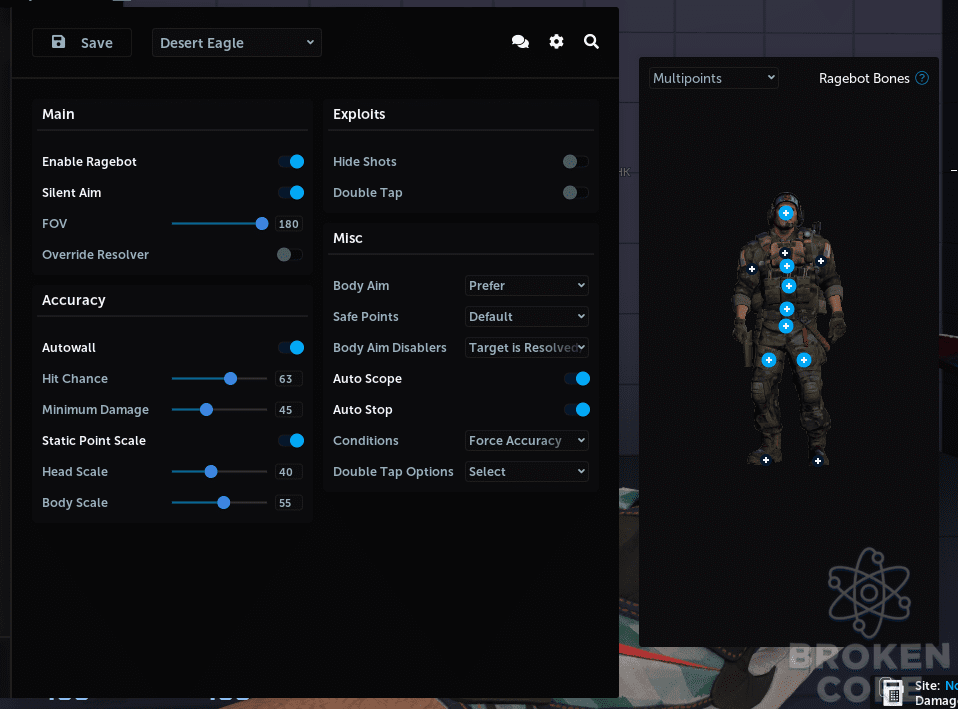
Task: Expand the Safe Points Default dropdown
Action: coord(527,317)
